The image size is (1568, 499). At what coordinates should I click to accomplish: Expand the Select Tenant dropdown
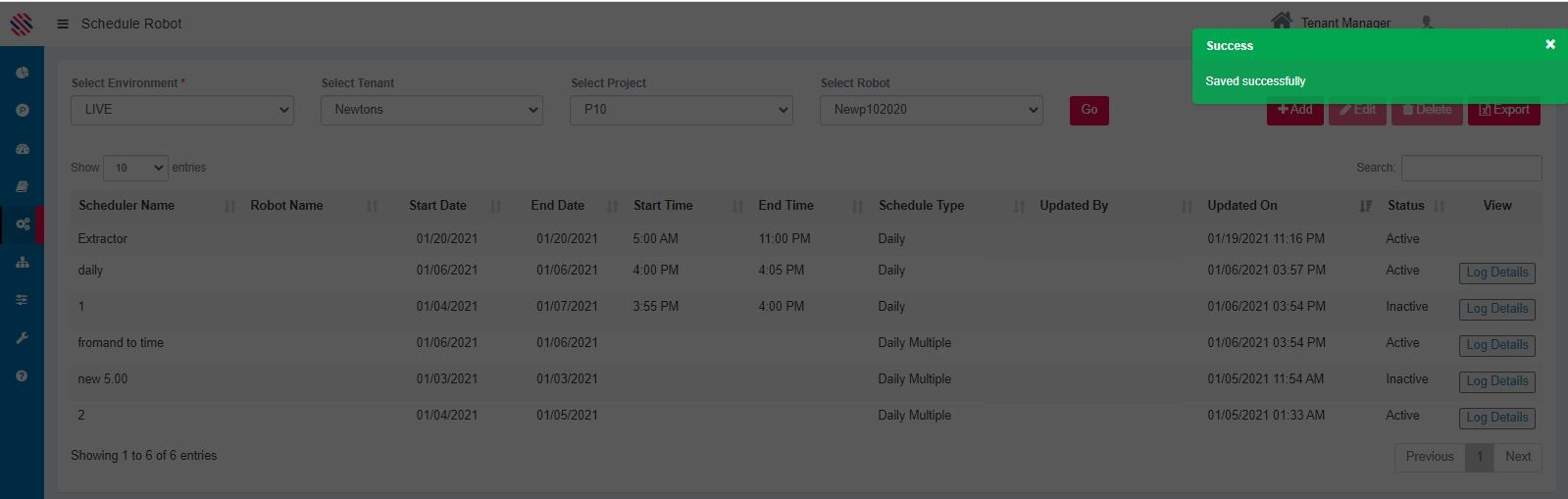click(431, 110)
